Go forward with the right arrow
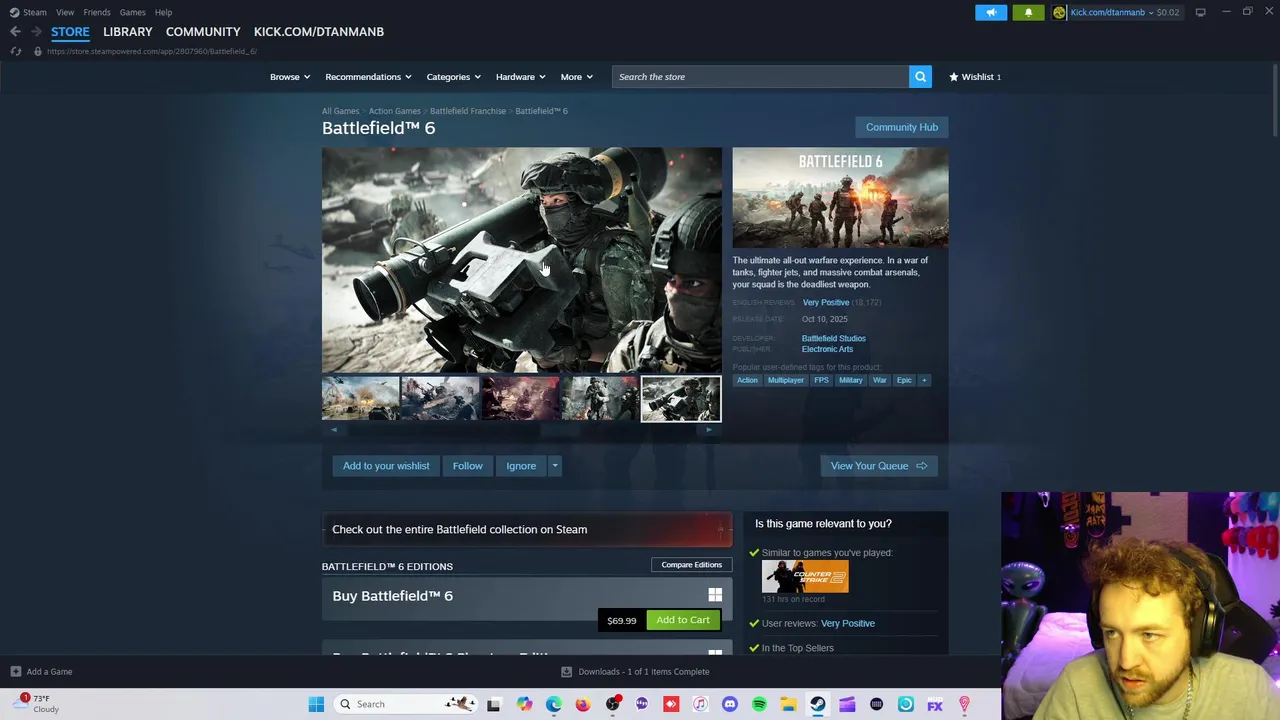 pyautogui.click(x=35, y=32)
